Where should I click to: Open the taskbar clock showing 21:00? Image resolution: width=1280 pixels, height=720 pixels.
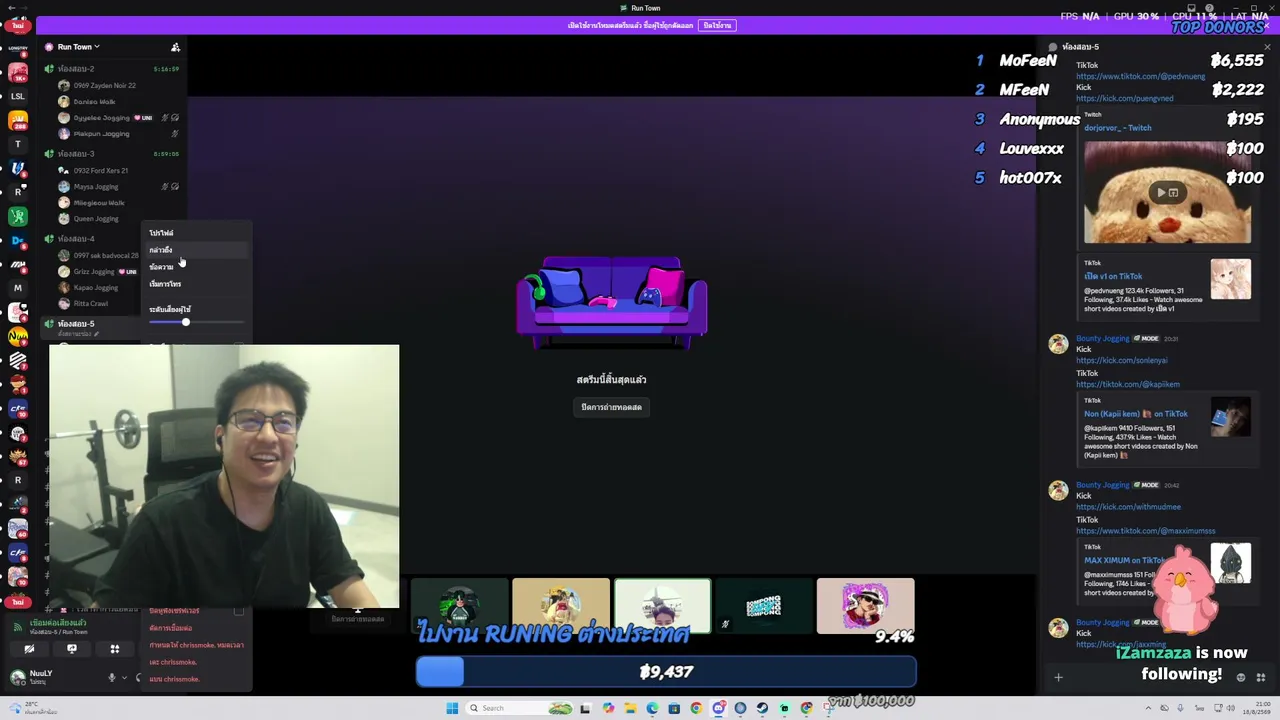tap(1257, 708)
